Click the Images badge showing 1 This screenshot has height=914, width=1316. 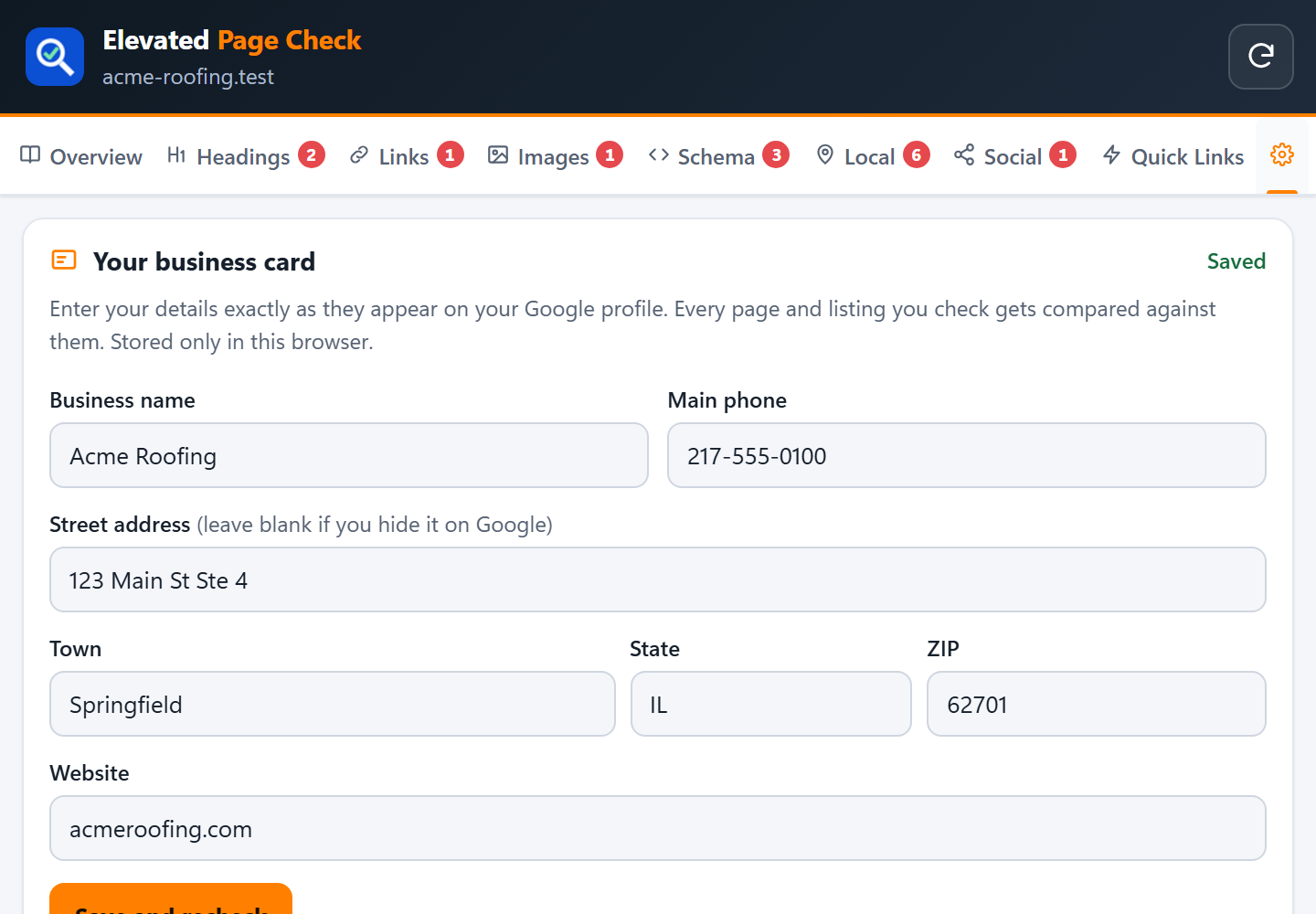point(610,155)
